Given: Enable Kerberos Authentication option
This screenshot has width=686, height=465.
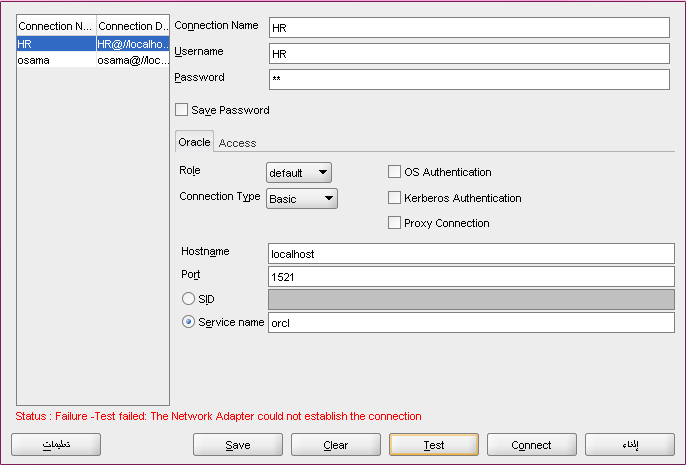Looking at the screenshot, I should [x=395, y=198].
